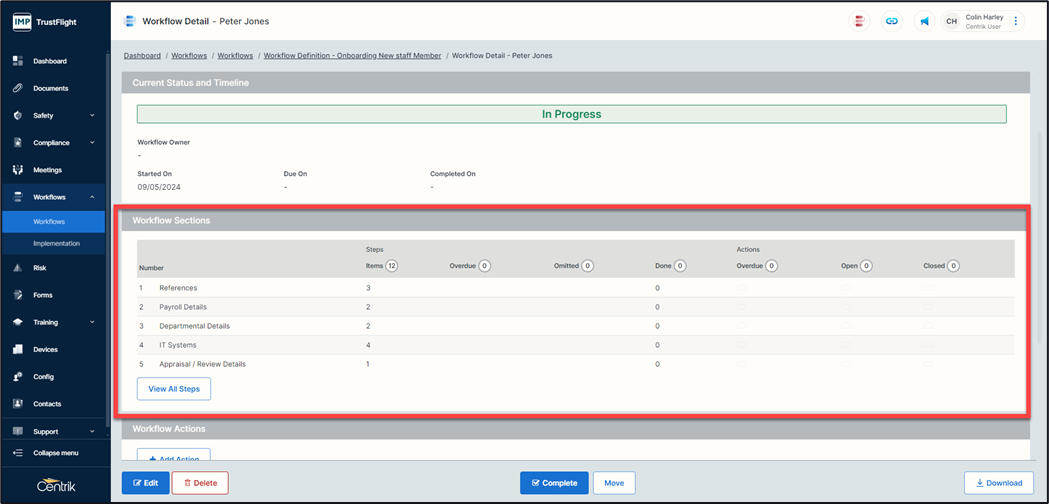Expand the Compliance sidebar submenu

92,143
